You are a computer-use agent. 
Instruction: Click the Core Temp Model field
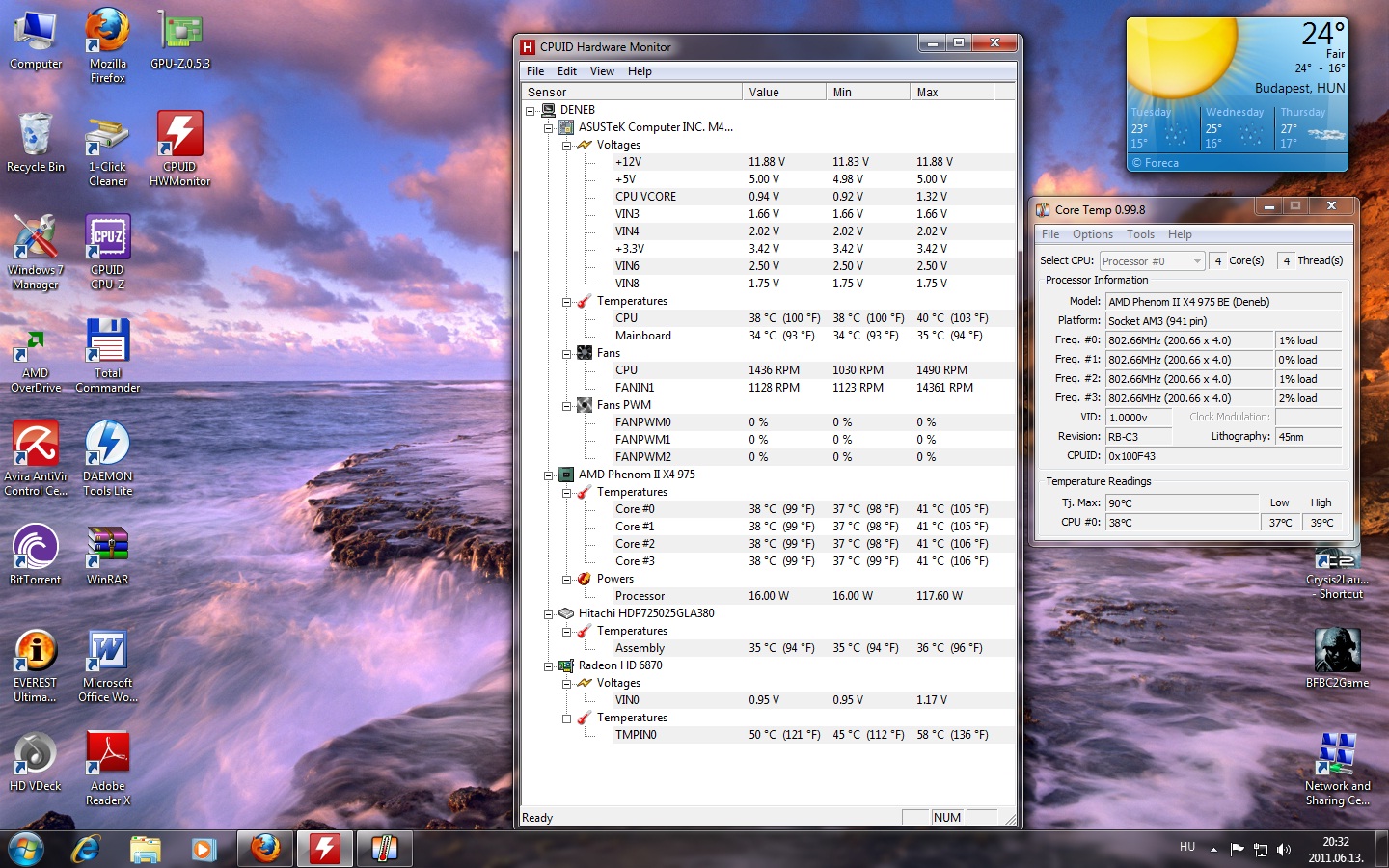pos(1223,302)
